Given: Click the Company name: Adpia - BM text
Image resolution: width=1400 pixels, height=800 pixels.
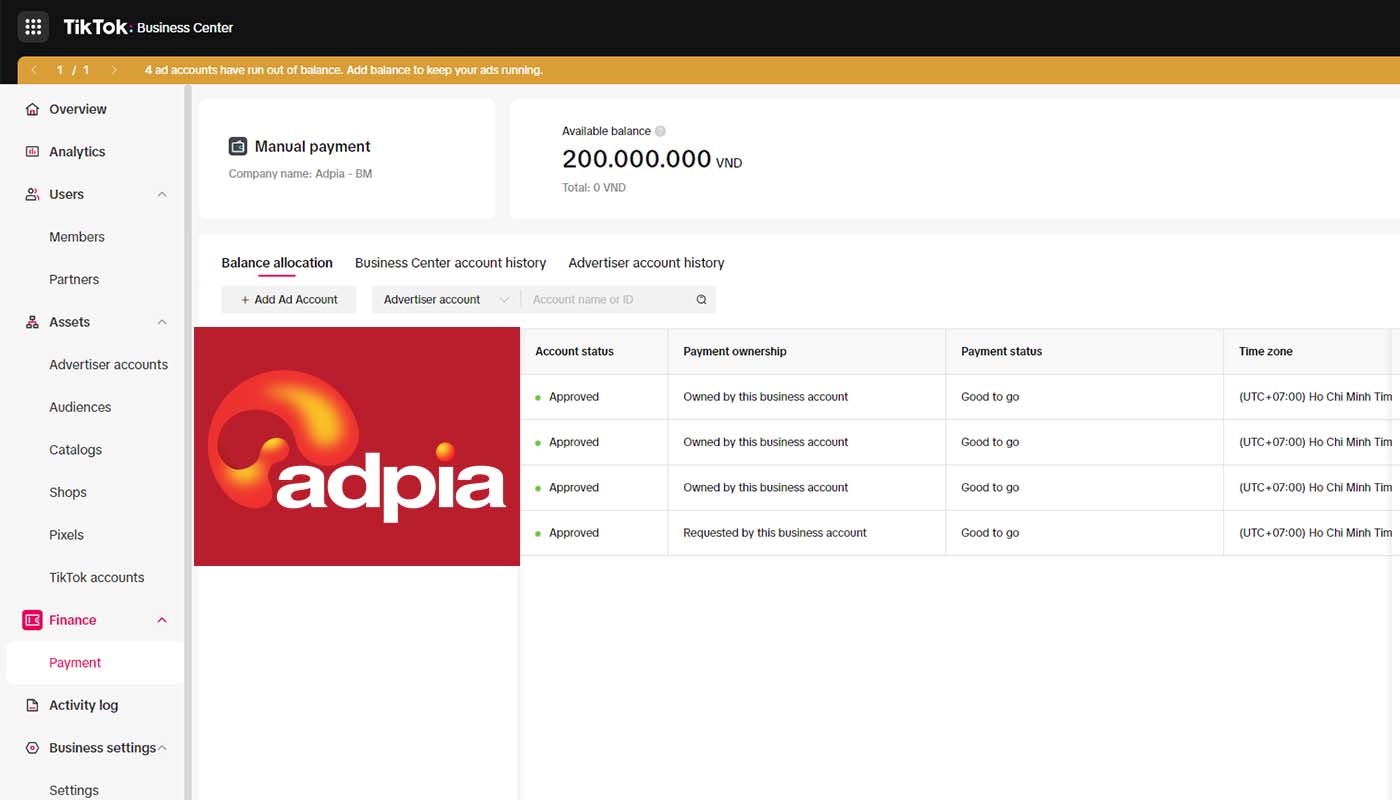Looking at the screenshot, I should coord(301,174).
